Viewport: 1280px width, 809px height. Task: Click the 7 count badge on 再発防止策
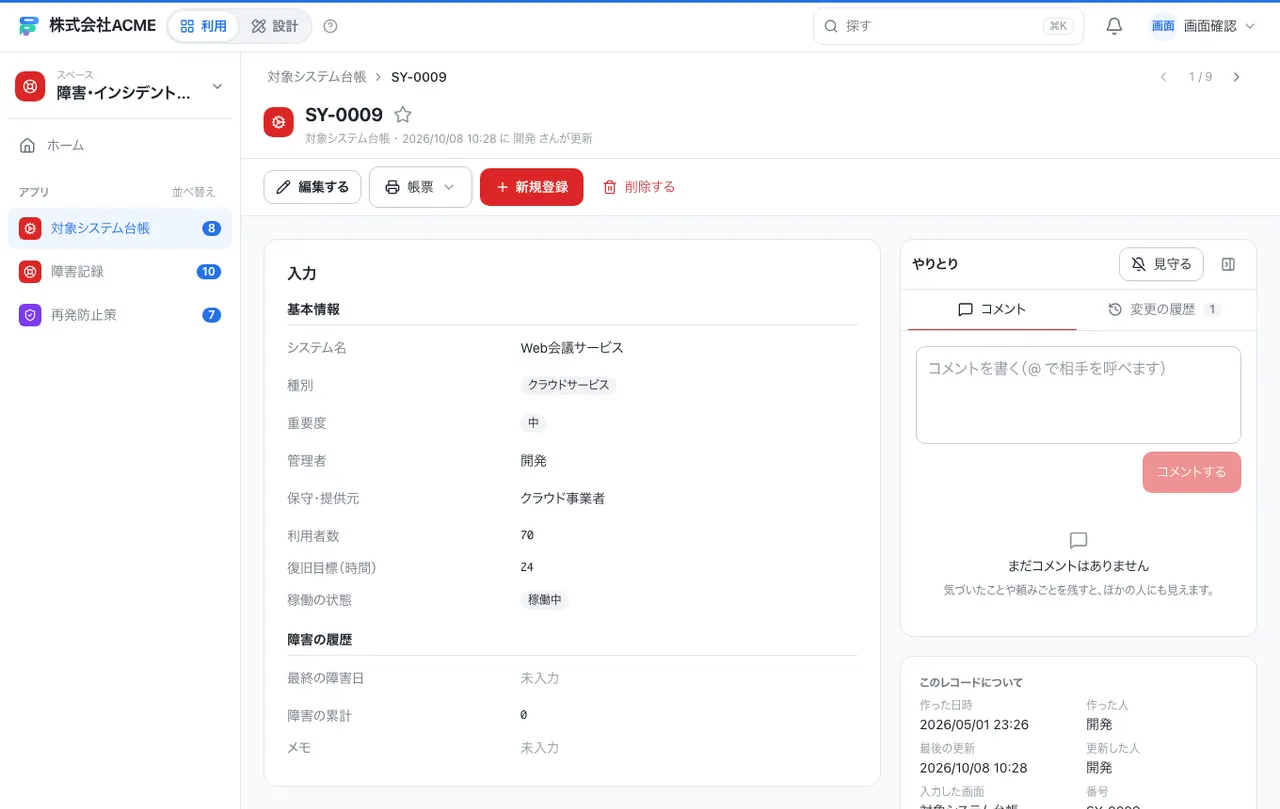(211, 315)
